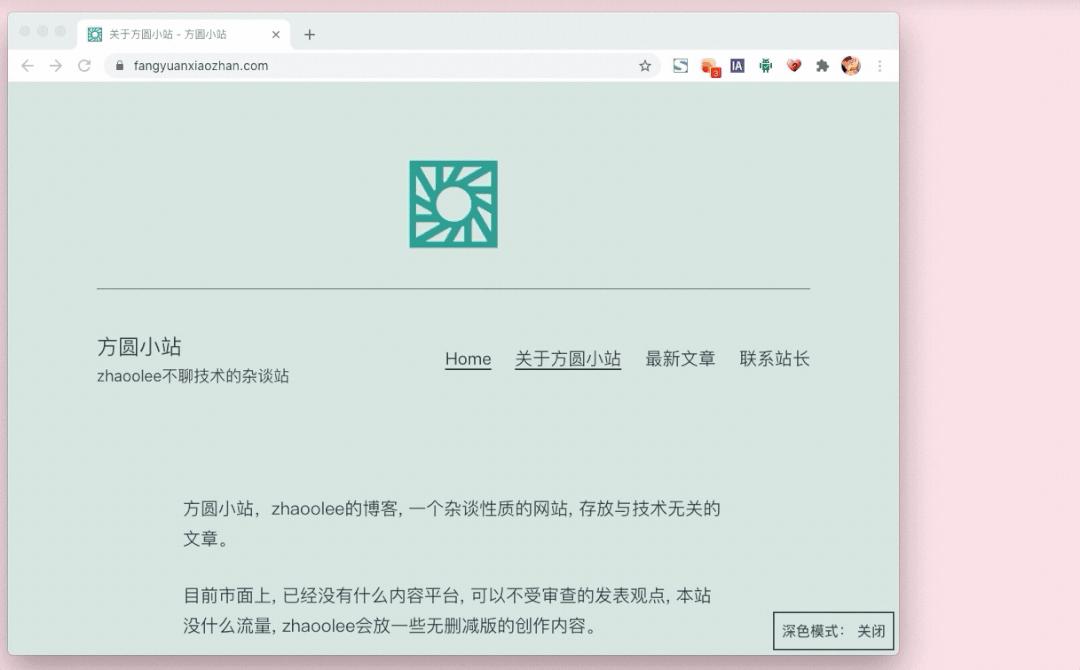Viewport: 1080px width, 670px height.
Task: Click the extension icon with the red '3' badge
Action: (x=709, y=66)
